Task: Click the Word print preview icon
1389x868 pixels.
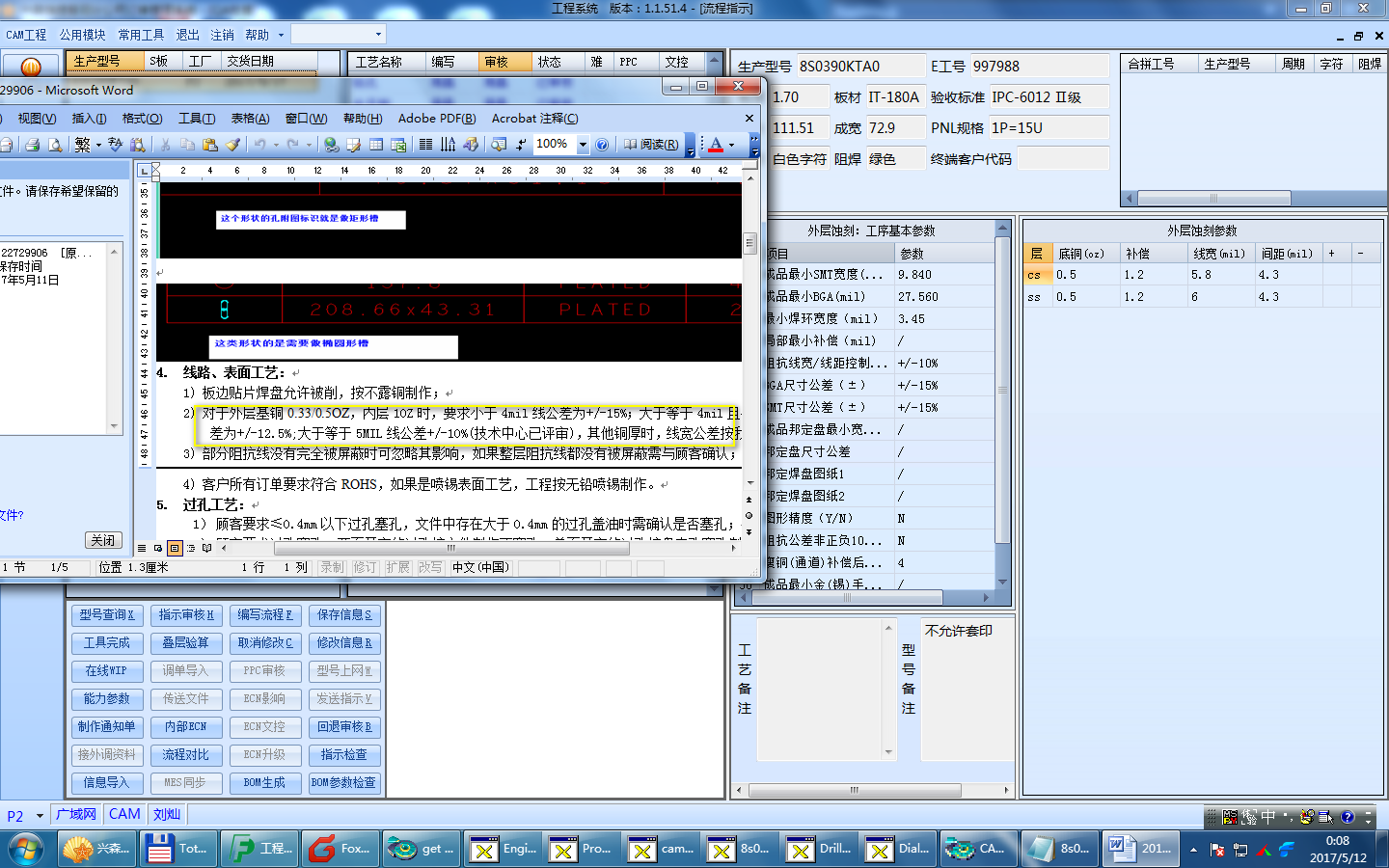Action: 54,145
